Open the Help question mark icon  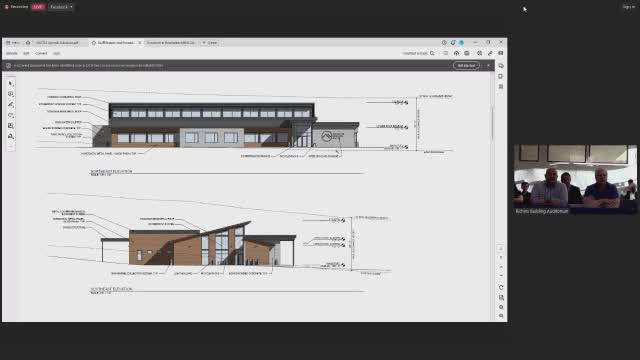click(444, 42)
